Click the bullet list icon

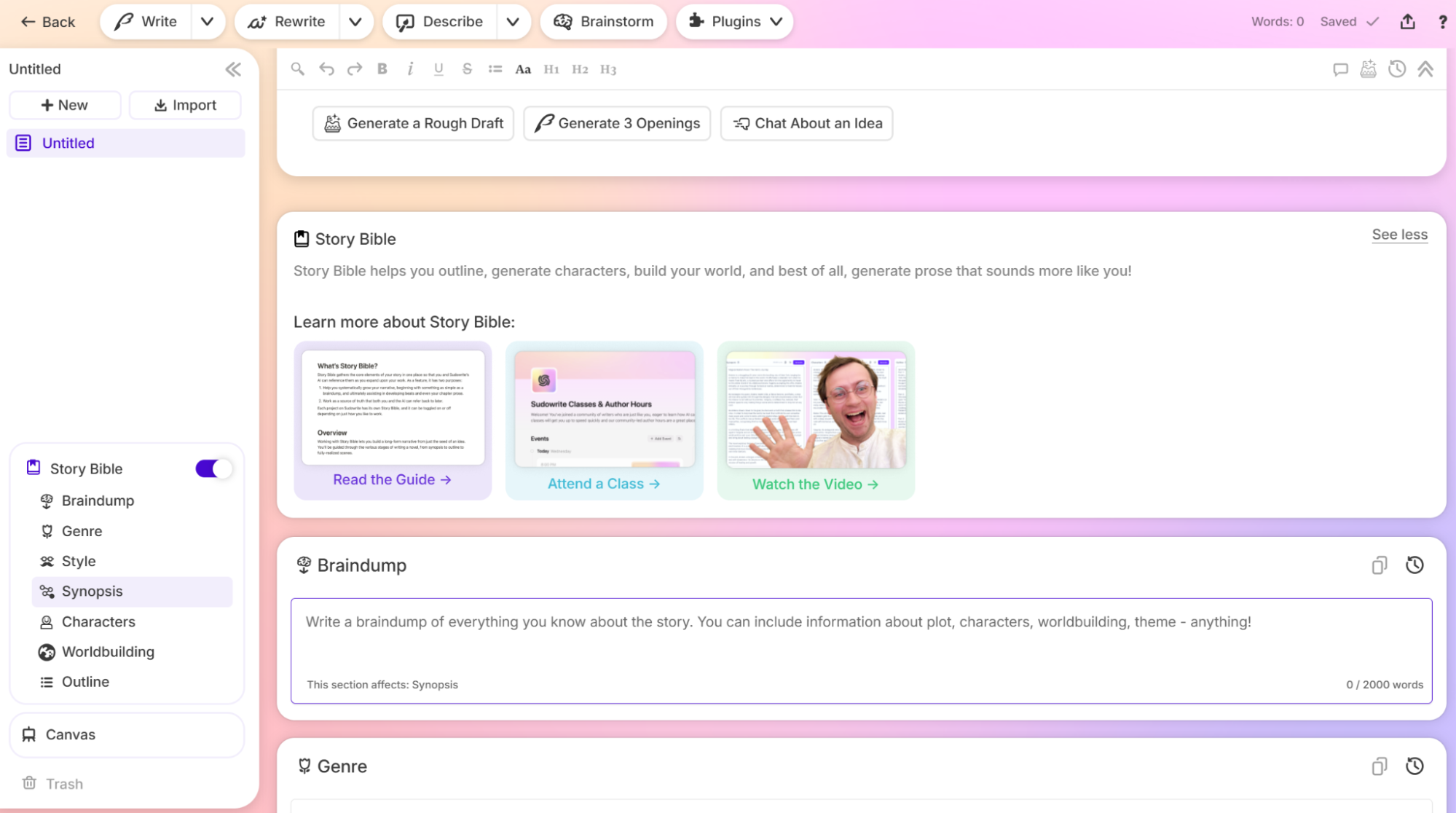(495, 69)
